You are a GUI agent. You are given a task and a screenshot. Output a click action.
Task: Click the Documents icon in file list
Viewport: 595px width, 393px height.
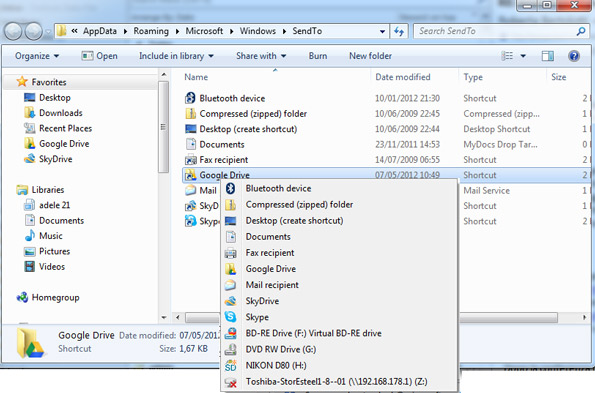point(190,144)
